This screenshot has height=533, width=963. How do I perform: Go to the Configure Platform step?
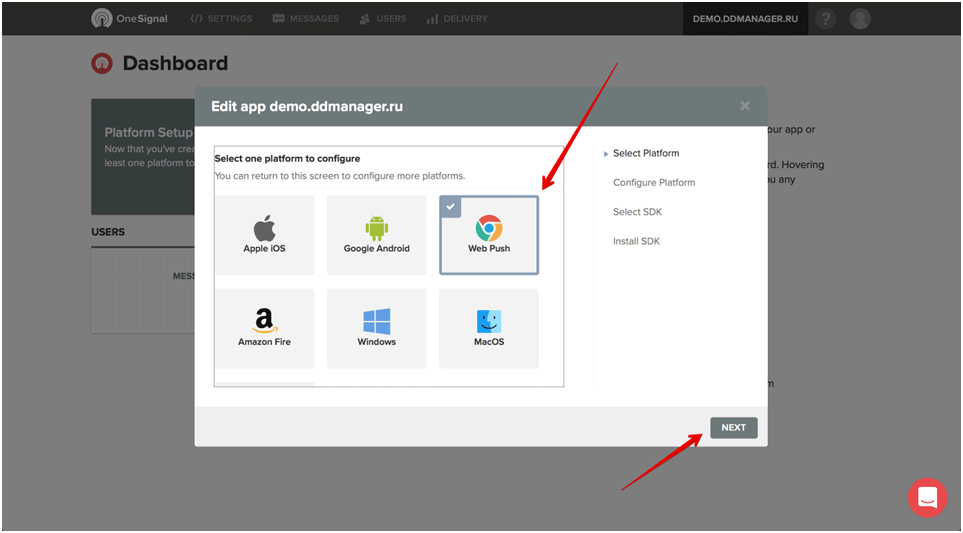(x=654, y=183)
